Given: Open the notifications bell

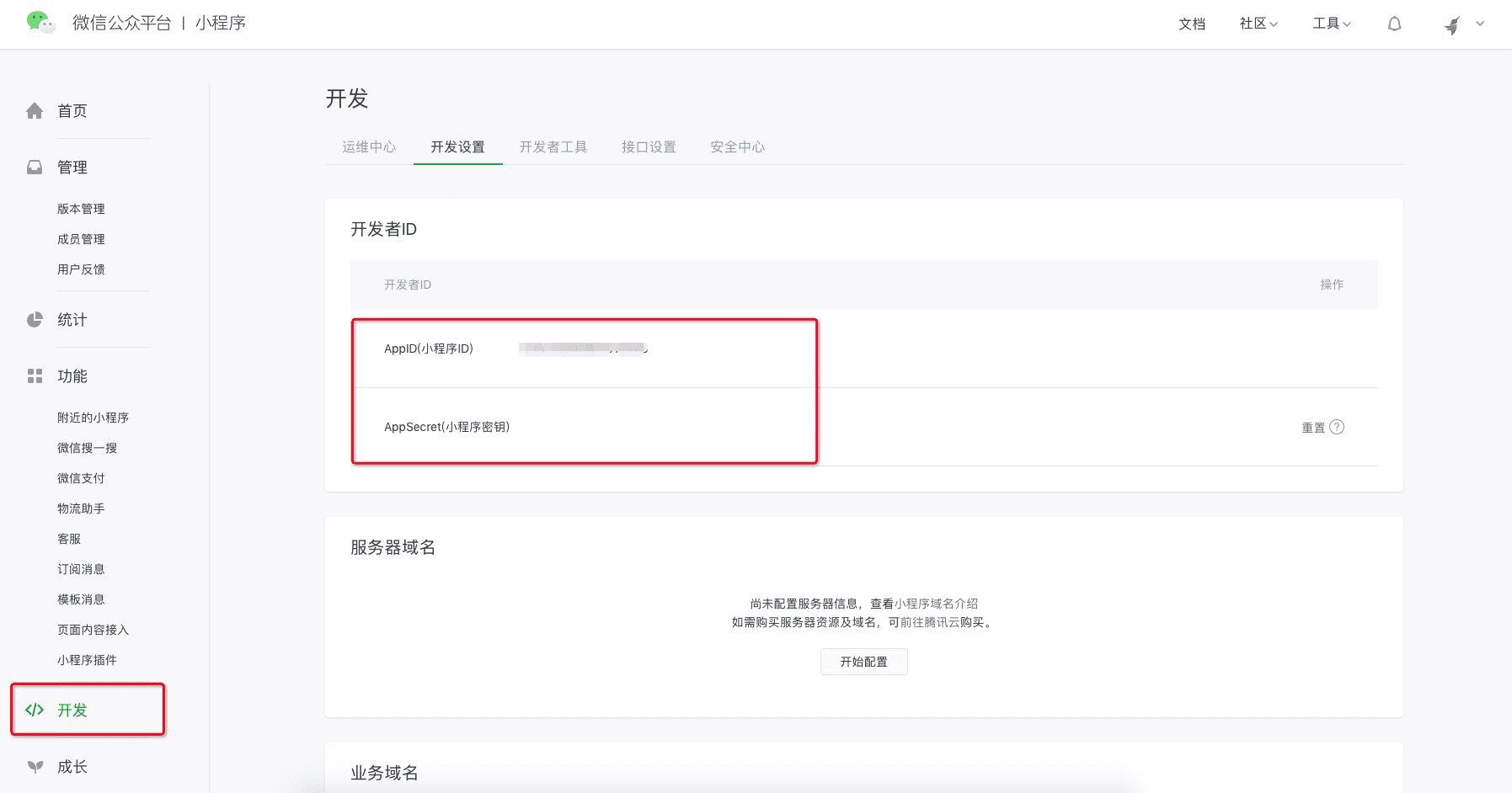Looking at the screenshot, I should (1395, 24).
